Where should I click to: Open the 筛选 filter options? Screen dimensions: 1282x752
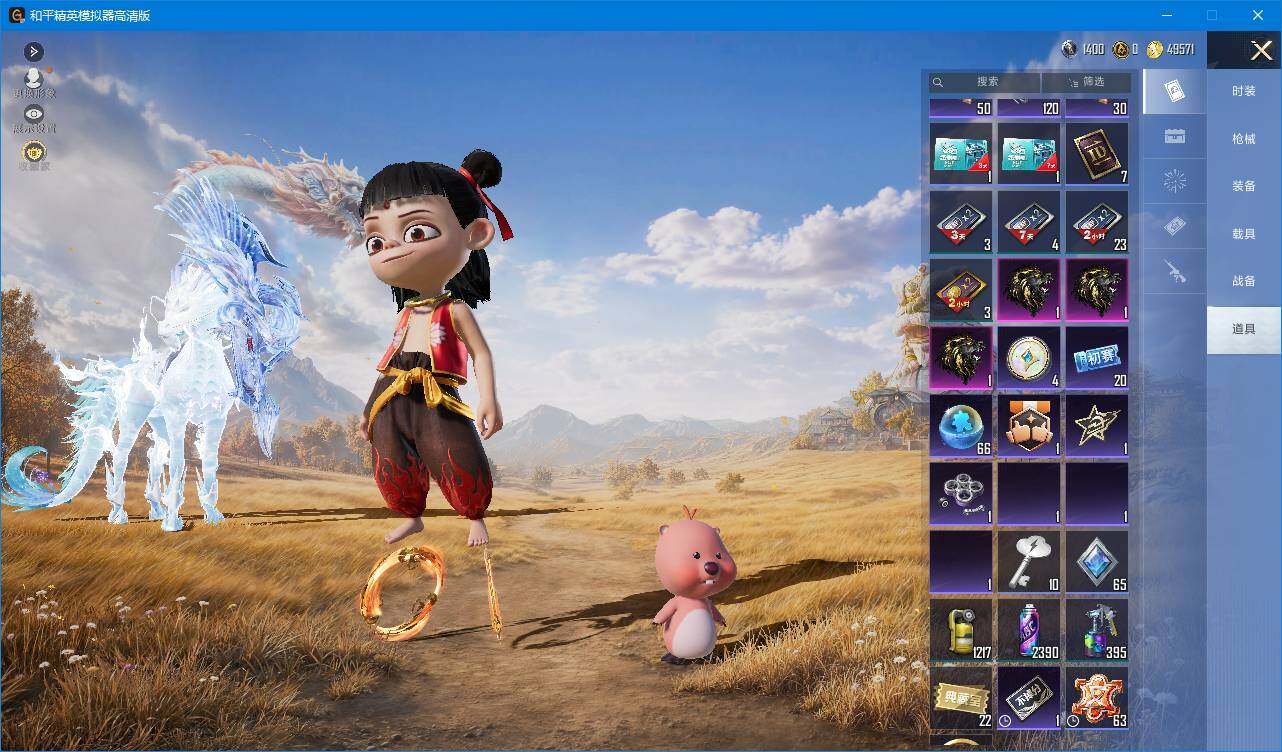1086,82
